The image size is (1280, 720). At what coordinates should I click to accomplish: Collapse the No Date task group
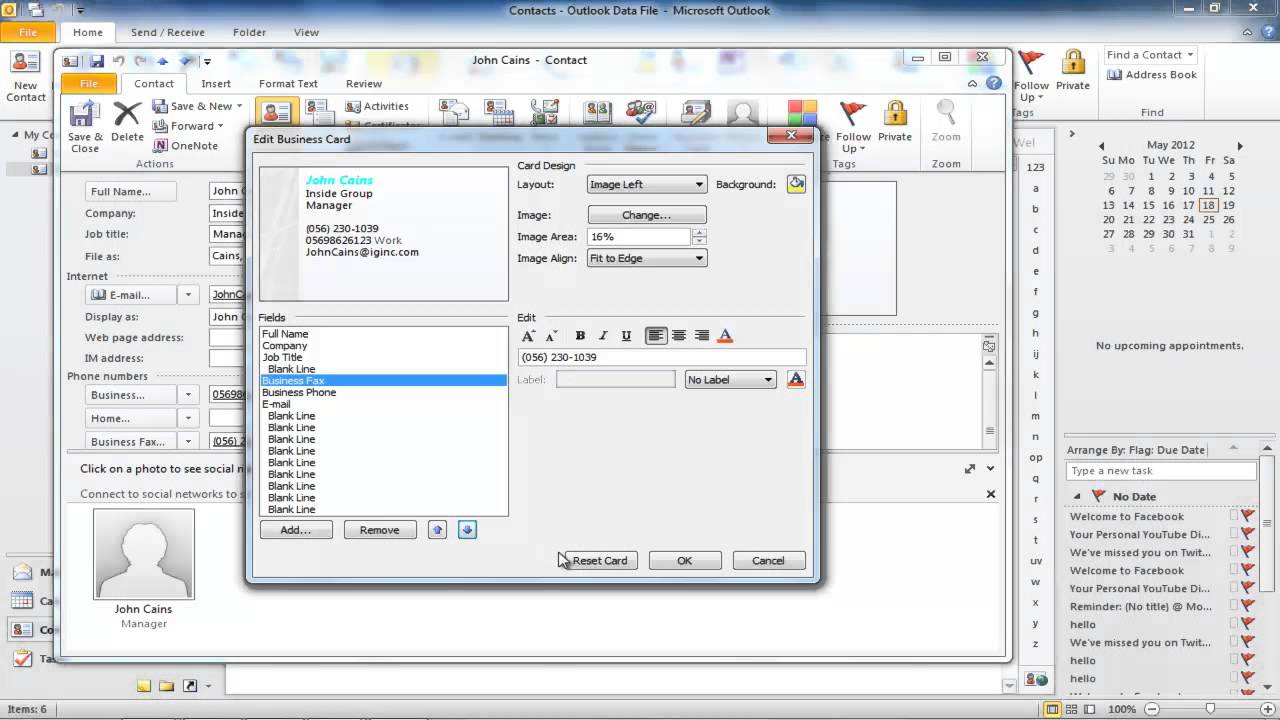coord(1077,497)
